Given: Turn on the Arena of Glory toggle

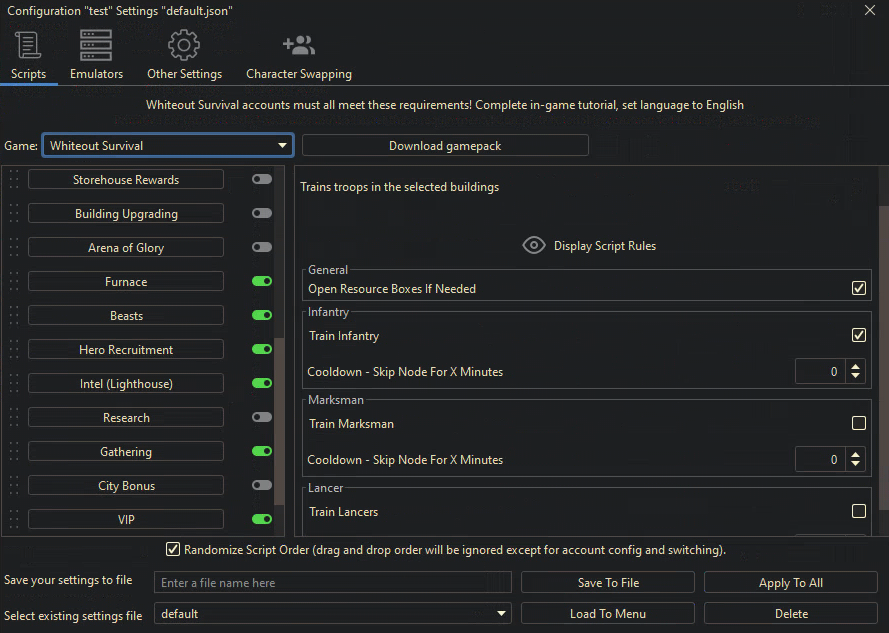Looking at the screenshot, I should click(262, 247).
